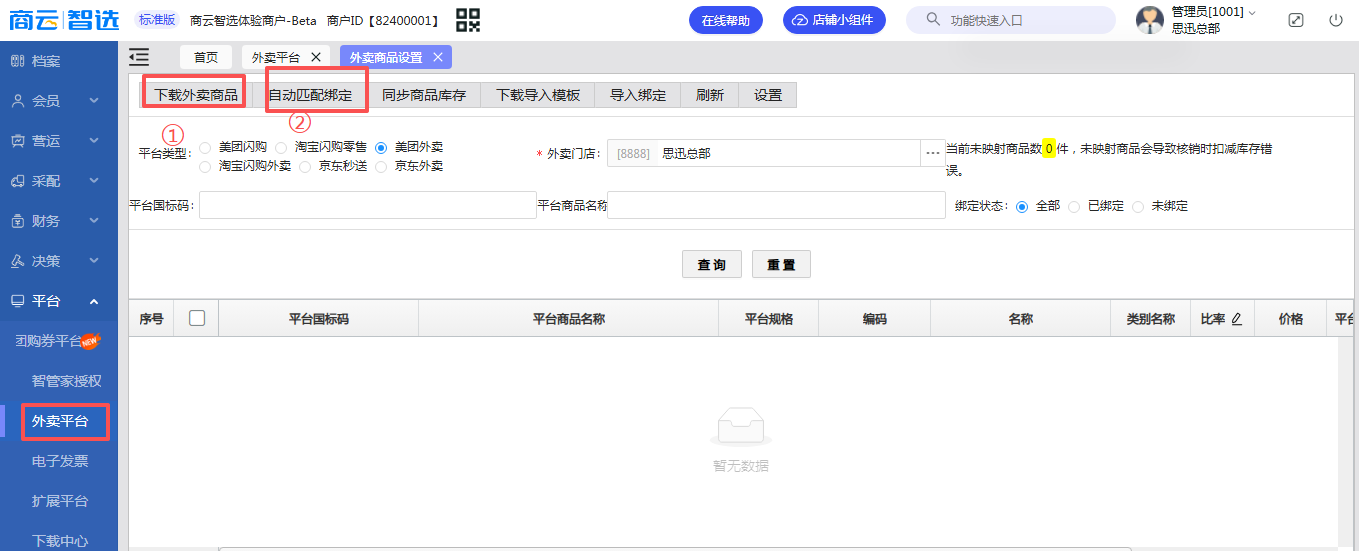Click the 自动匹配绑定 toolbar button
1359x551 pixels.
pyautogui.click(x=310, y=96)
